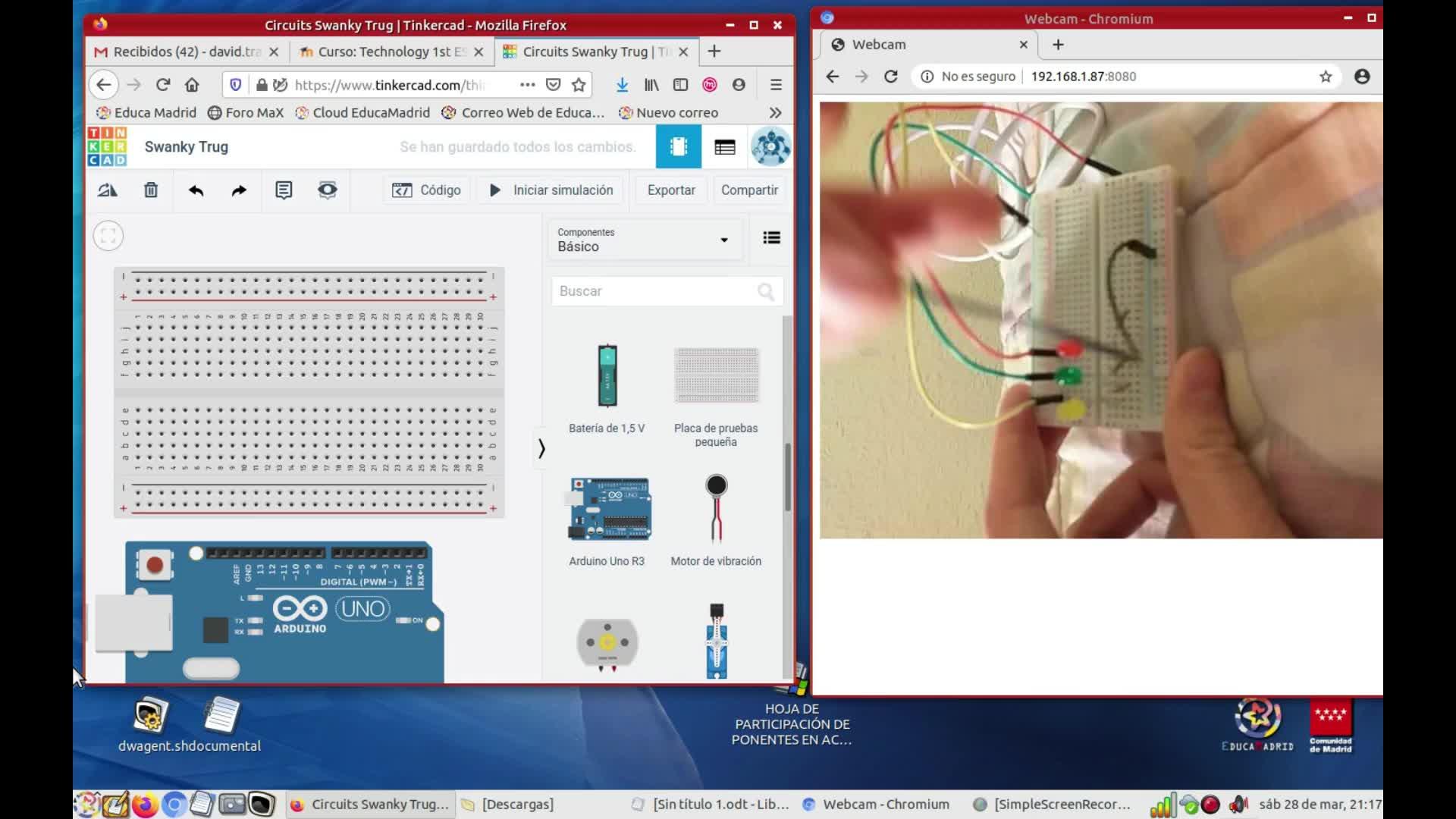Viewport: 1456px width, 819px height.
Task: Open the Componentes Básico dropdown
Action: coord(643,240)
